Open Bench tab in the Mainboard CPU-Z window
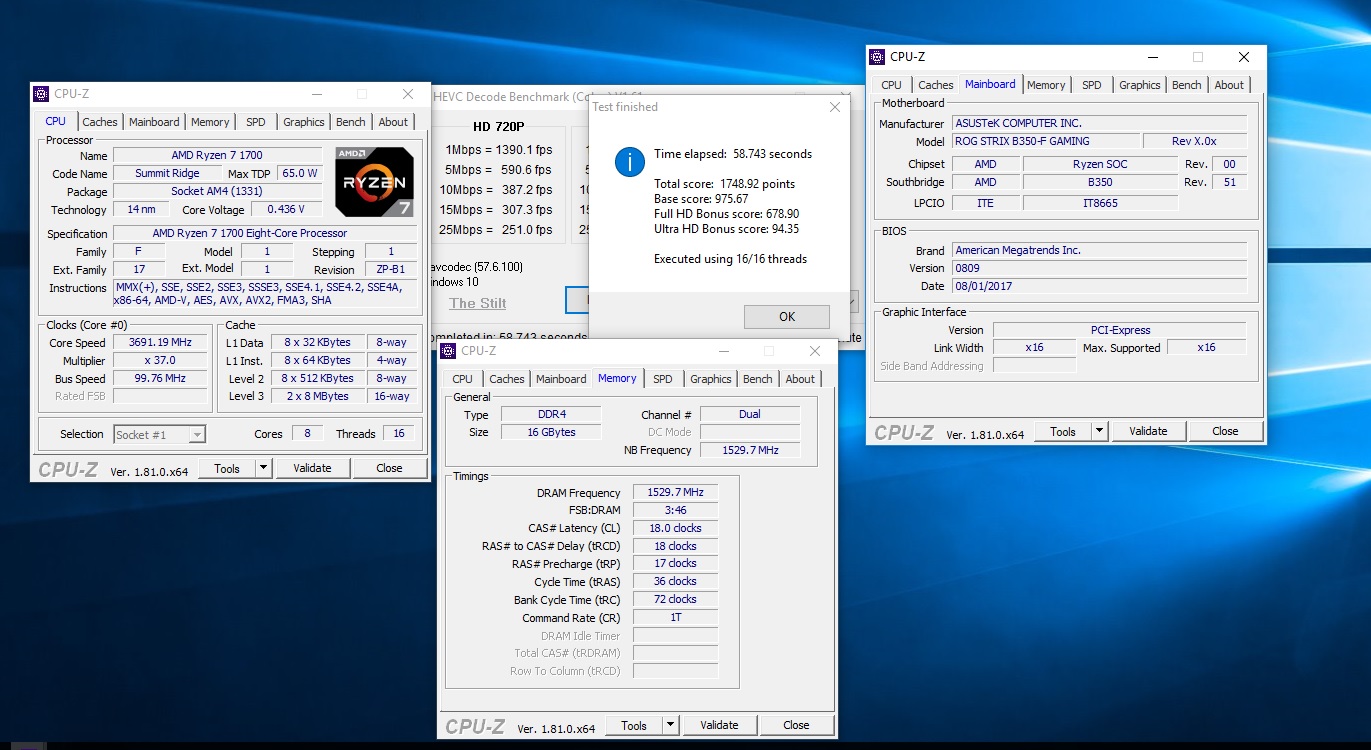The width and height of the screenshot is (1371, 750). click(1187, 85)
